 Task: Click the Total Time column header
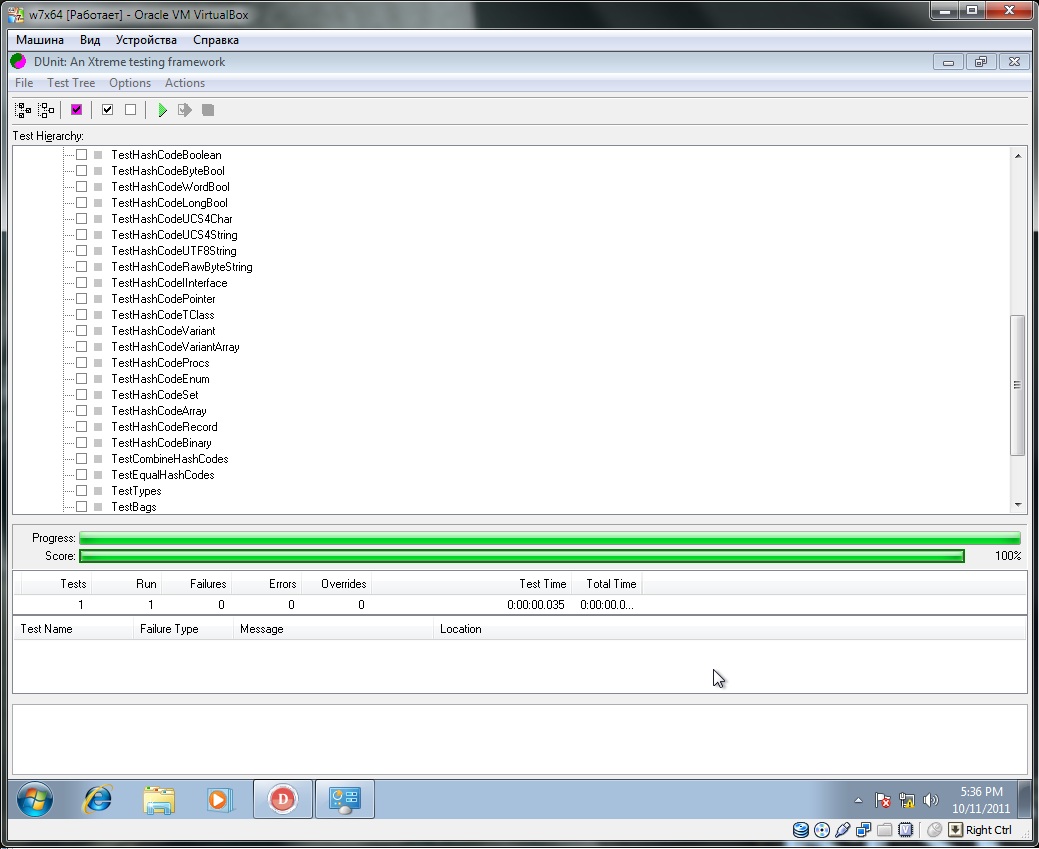(x=607, y=584)
